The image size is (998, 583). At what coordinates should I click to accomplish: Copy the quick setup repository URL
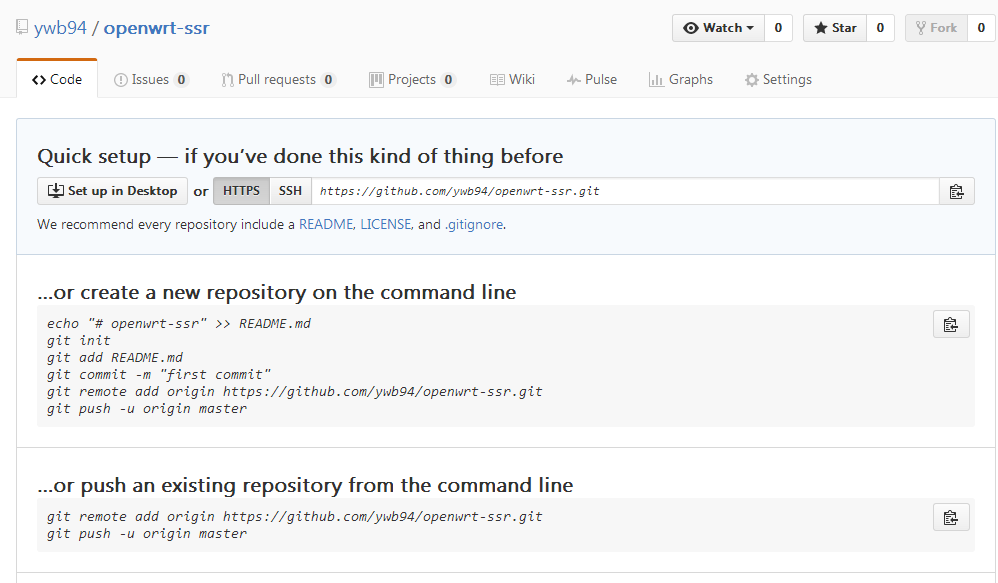tap(957, 191)
